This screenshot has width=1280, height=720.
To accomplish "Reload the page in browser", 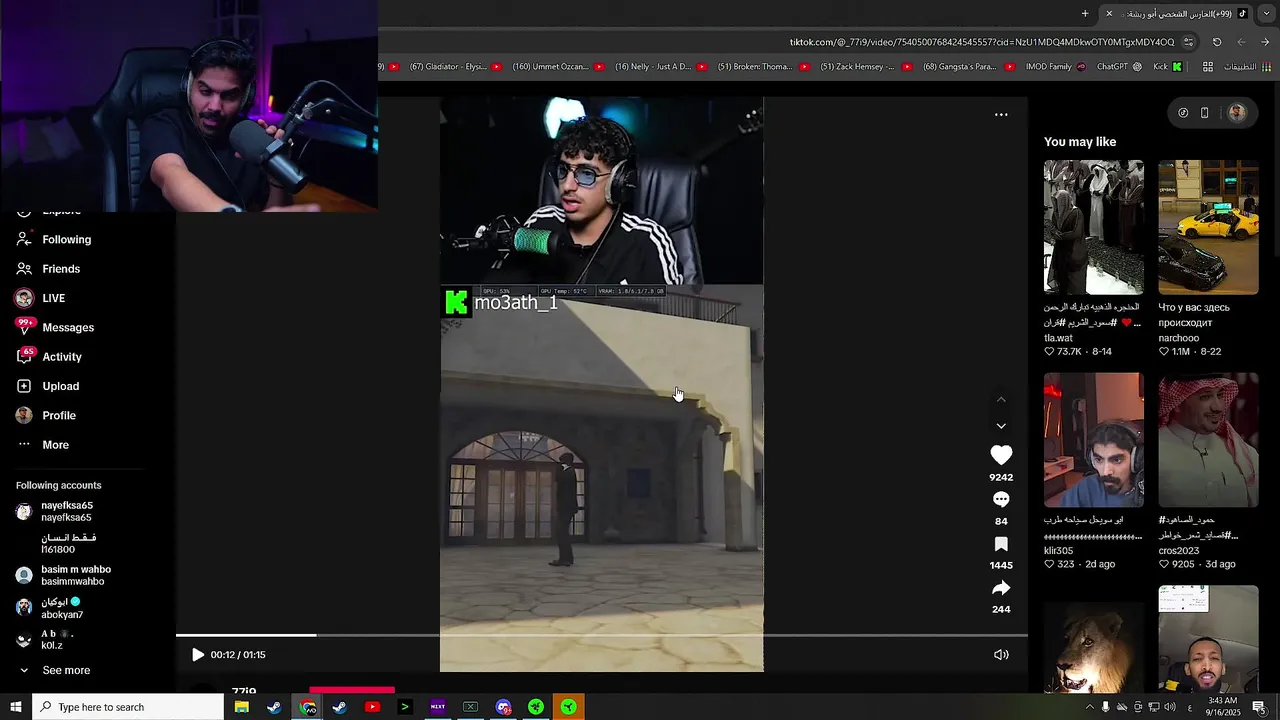I will (1217, 42).
